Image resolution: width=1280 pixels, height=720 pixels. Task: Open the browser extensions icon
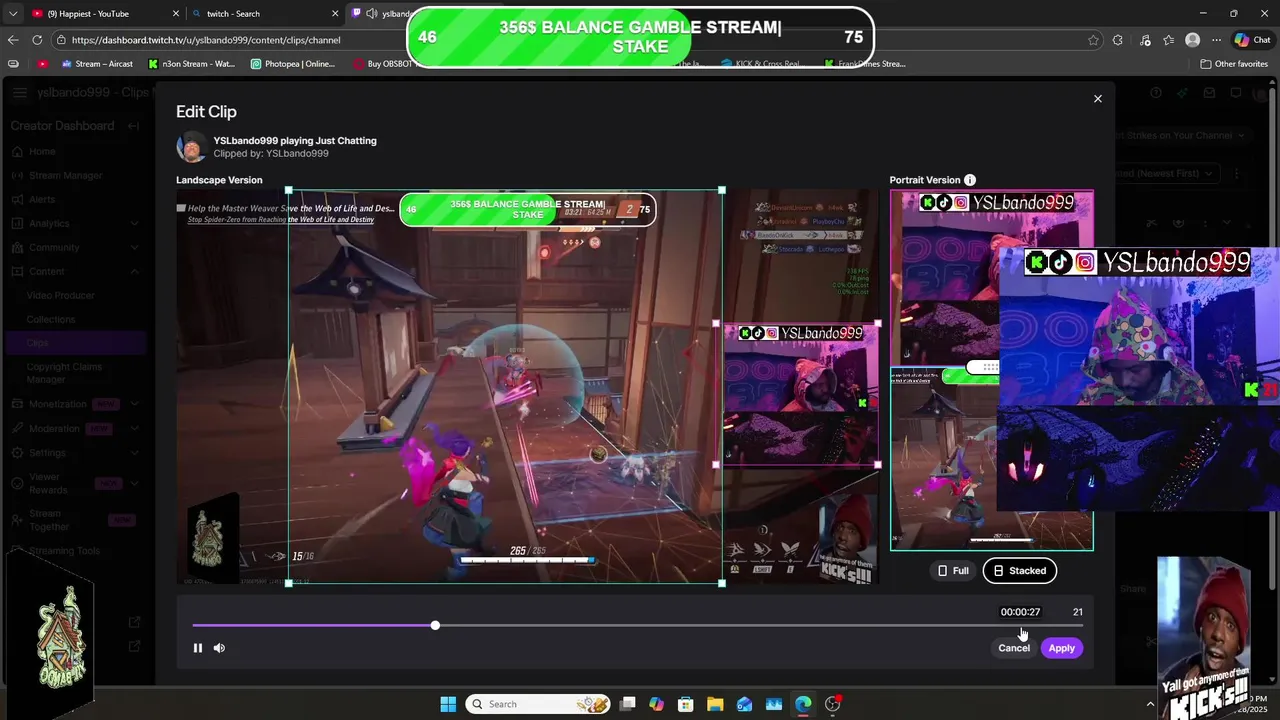coord(1118,40)
